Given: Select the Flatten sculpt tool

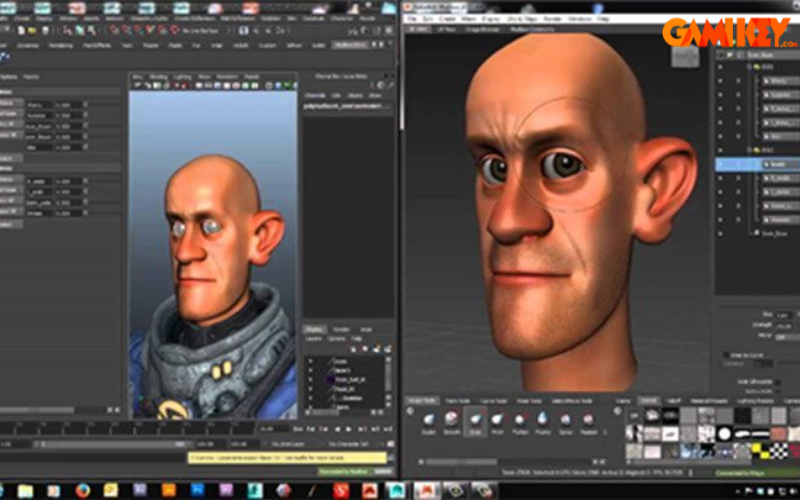Looking at the screenshot, I should [x=520, y=423].
